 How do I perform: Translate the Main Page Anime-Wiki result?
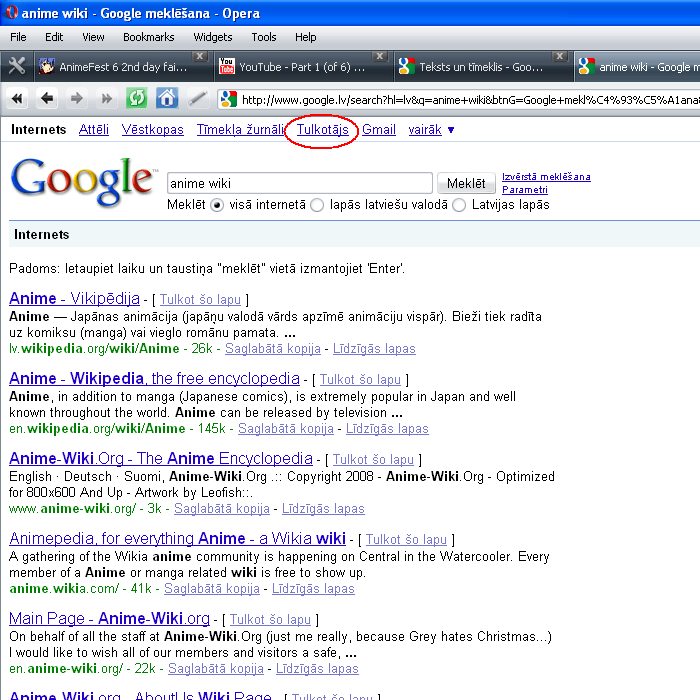click(270, 619)
